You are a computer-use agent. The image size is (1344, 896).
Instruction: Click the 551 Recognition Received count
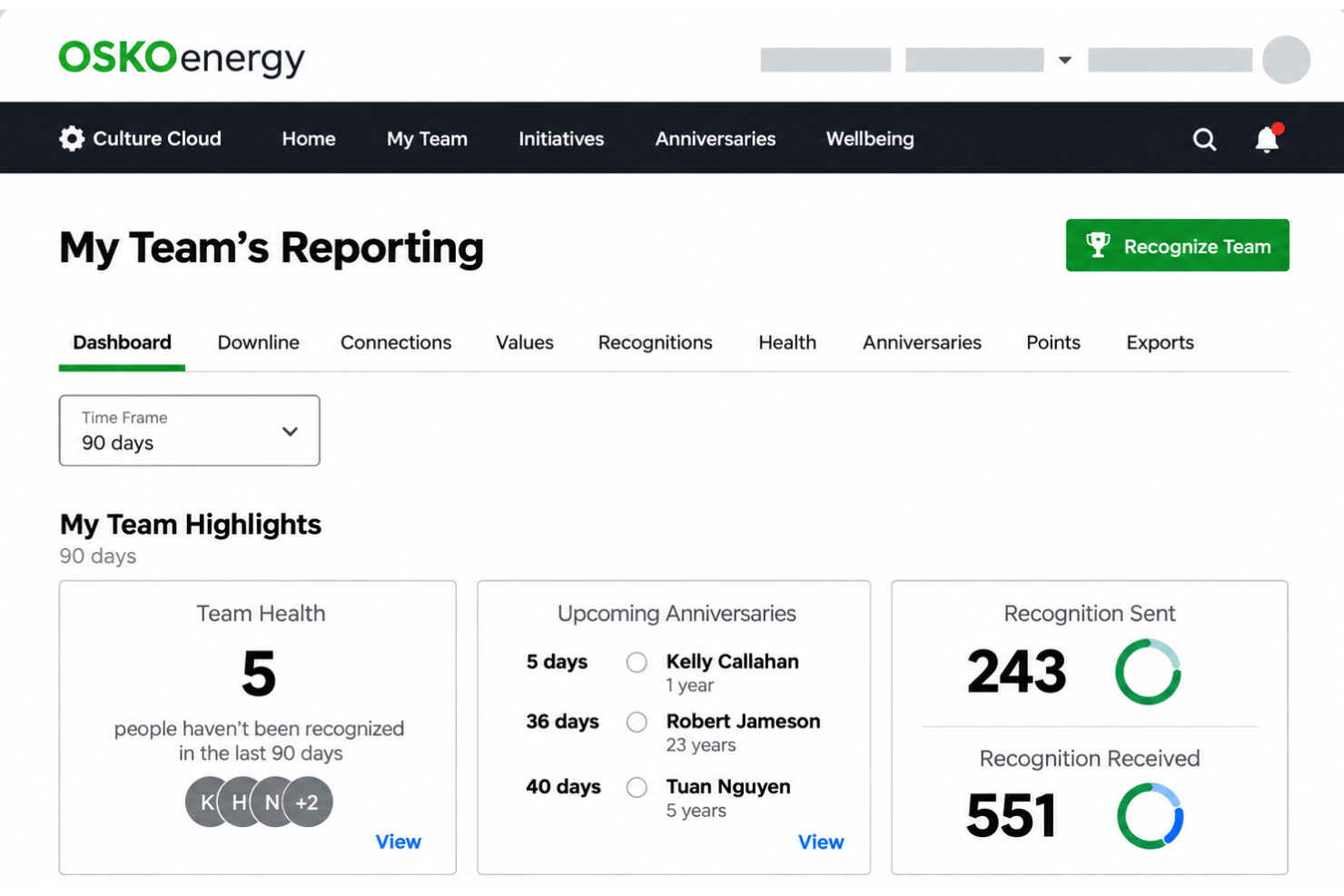(x=1012, y=815)
